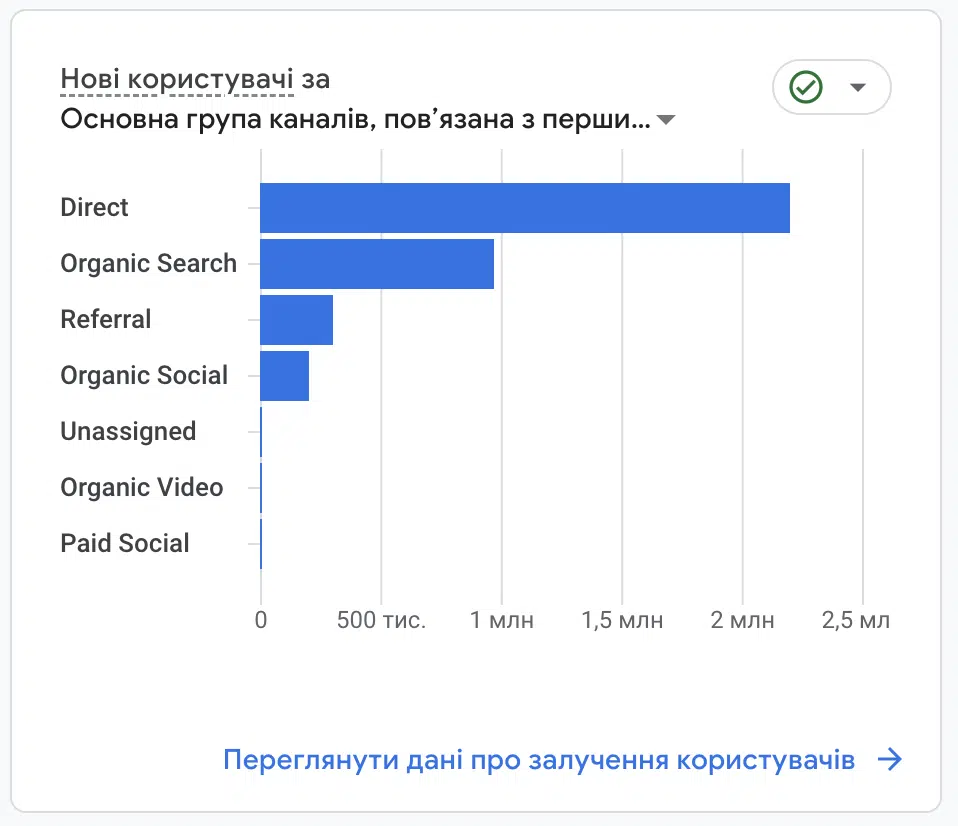Click the green data quality checkmark icon
Viewport: 958px width, 826px height.
click(x=806, y=87)
